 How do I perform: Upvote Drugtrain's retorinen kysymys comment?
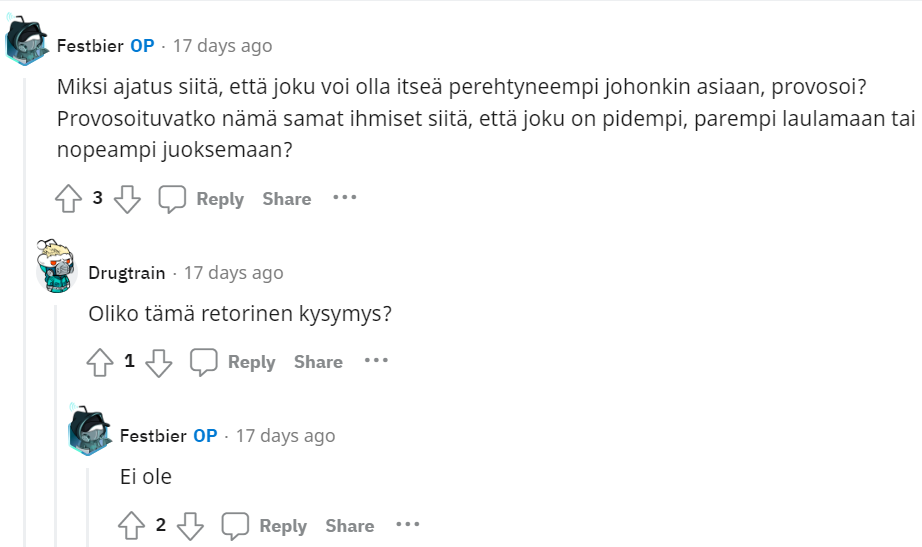[100, 362]
